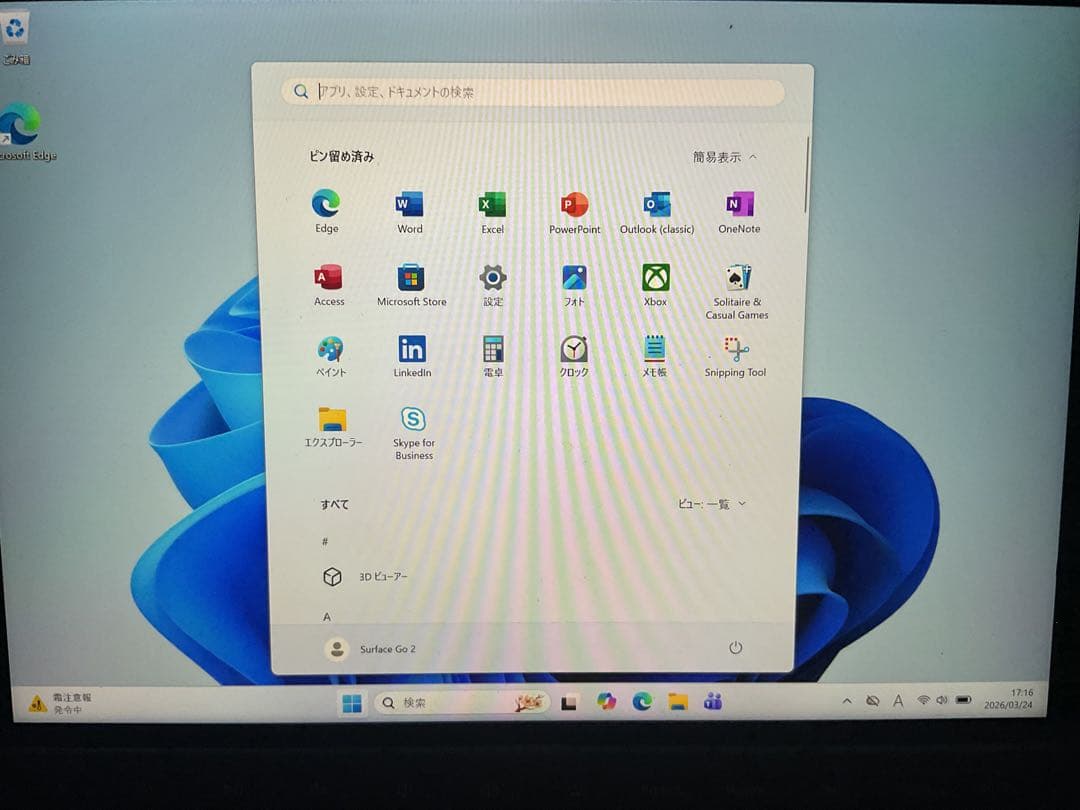
Task: Open Task View on taskbar
Action: click(569, 703)
